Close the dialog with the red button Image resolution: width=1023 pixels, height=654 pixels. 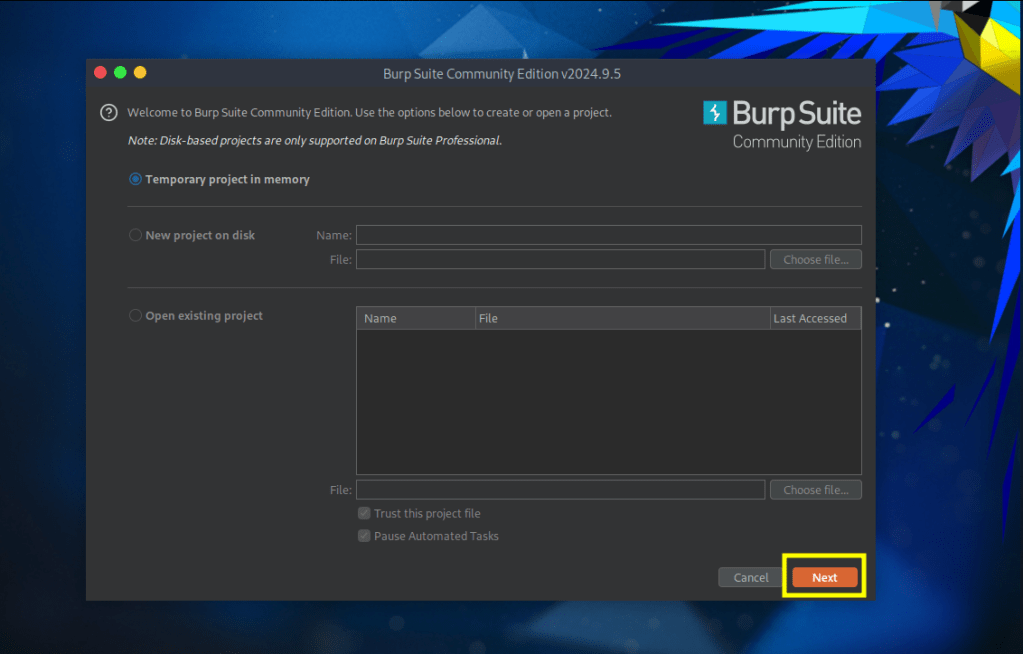click(100, 73)
